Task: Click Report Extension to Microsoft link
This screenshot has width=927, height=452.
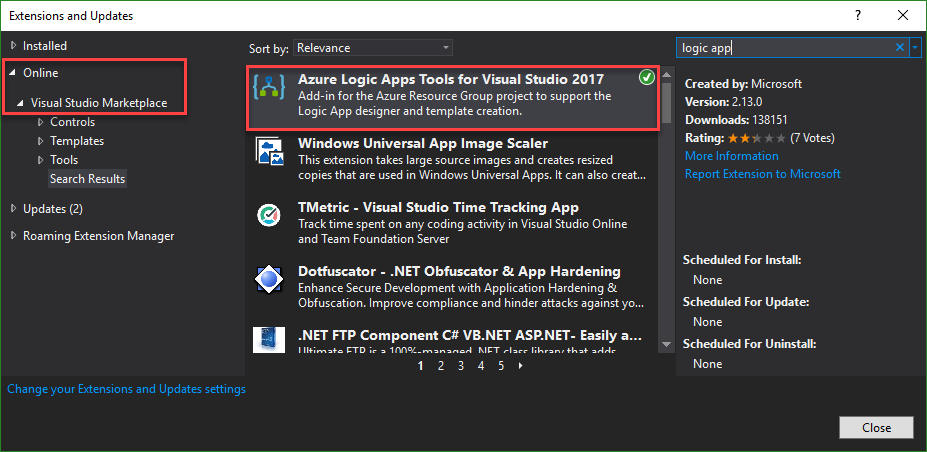Action: pos(763,174)
